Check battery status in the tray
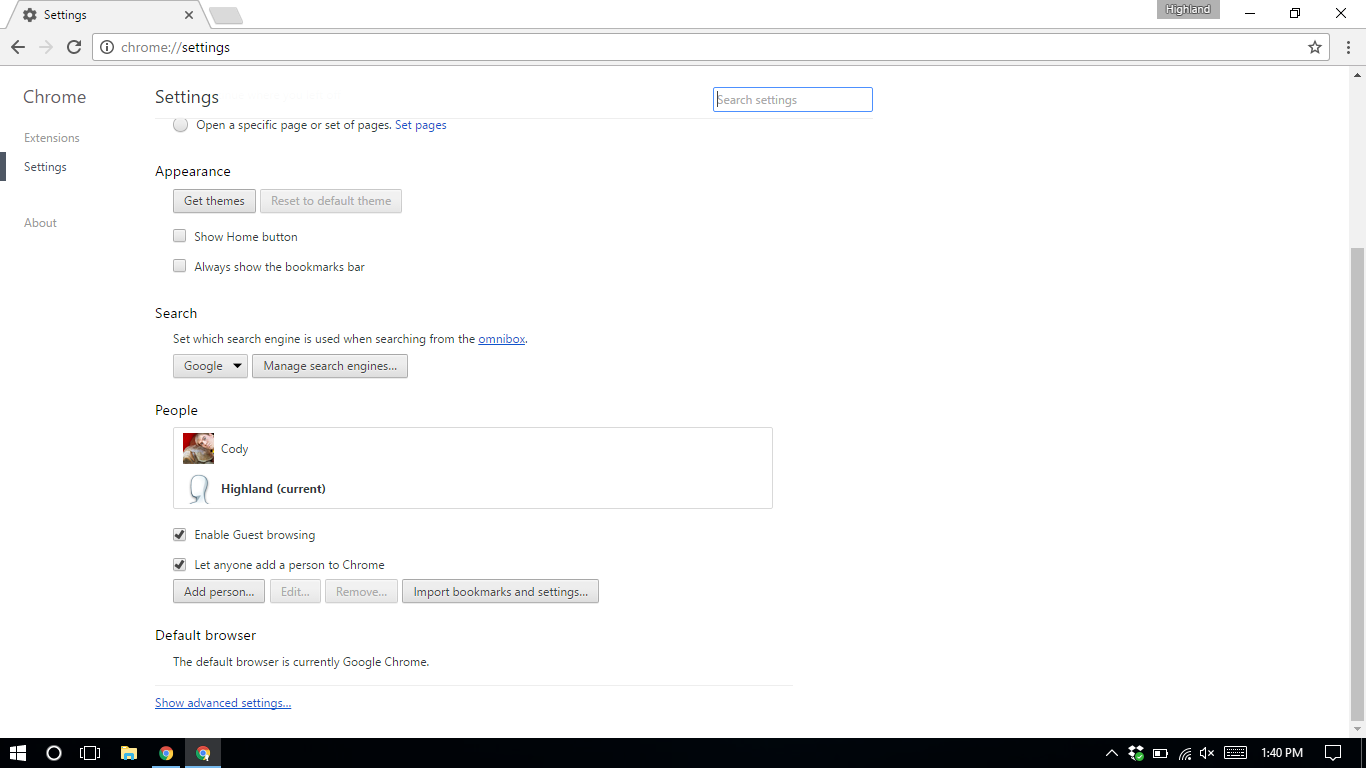The width and height of the screenshot is (1366, 768). 1160,753
